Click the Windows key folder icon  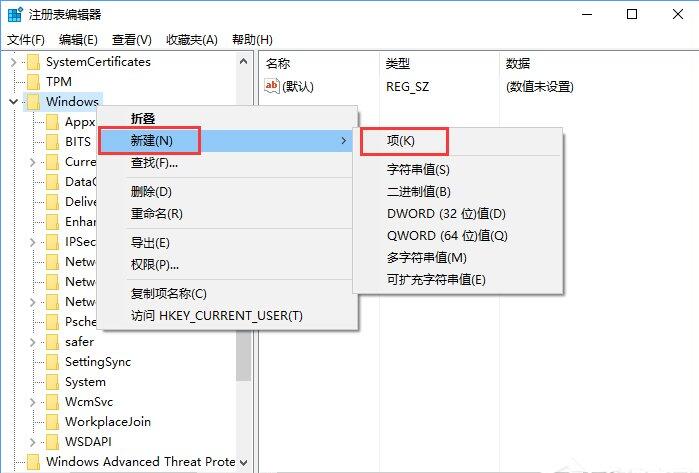pyautogui.click(x=33, y=102)
